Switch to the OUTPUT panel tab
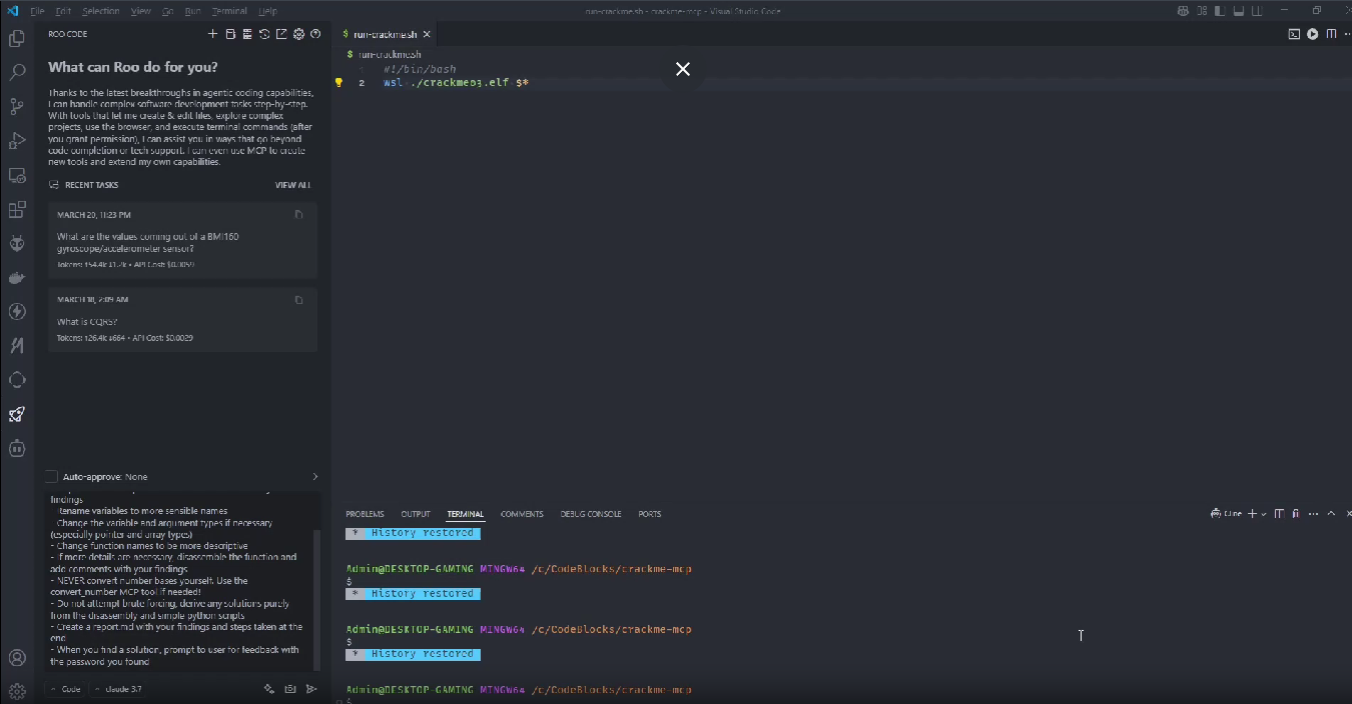The width and height of the screenshot is (1352, 704). pos(415,514)
